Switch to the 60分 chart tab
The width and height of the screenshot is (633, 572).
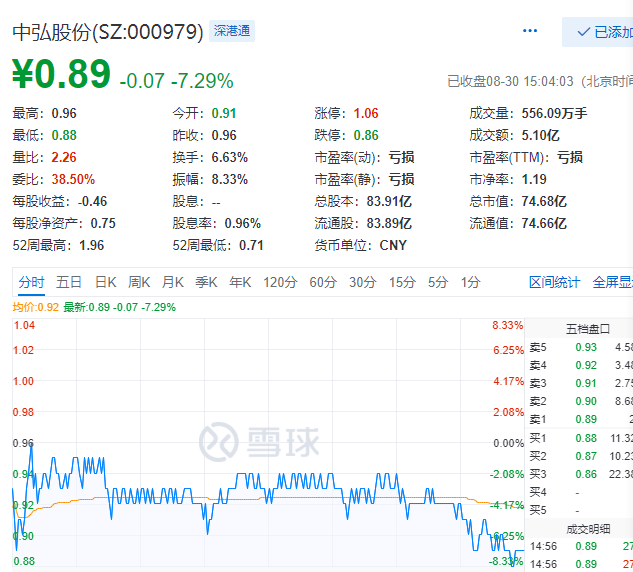point(323,282)
